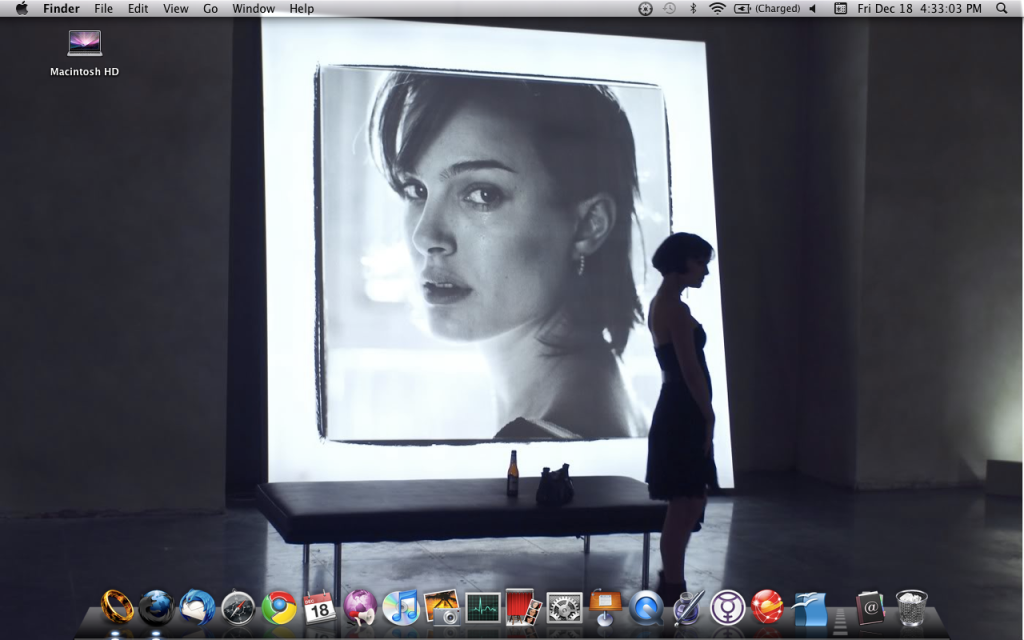Open the Help menu

tap(302, 8)
